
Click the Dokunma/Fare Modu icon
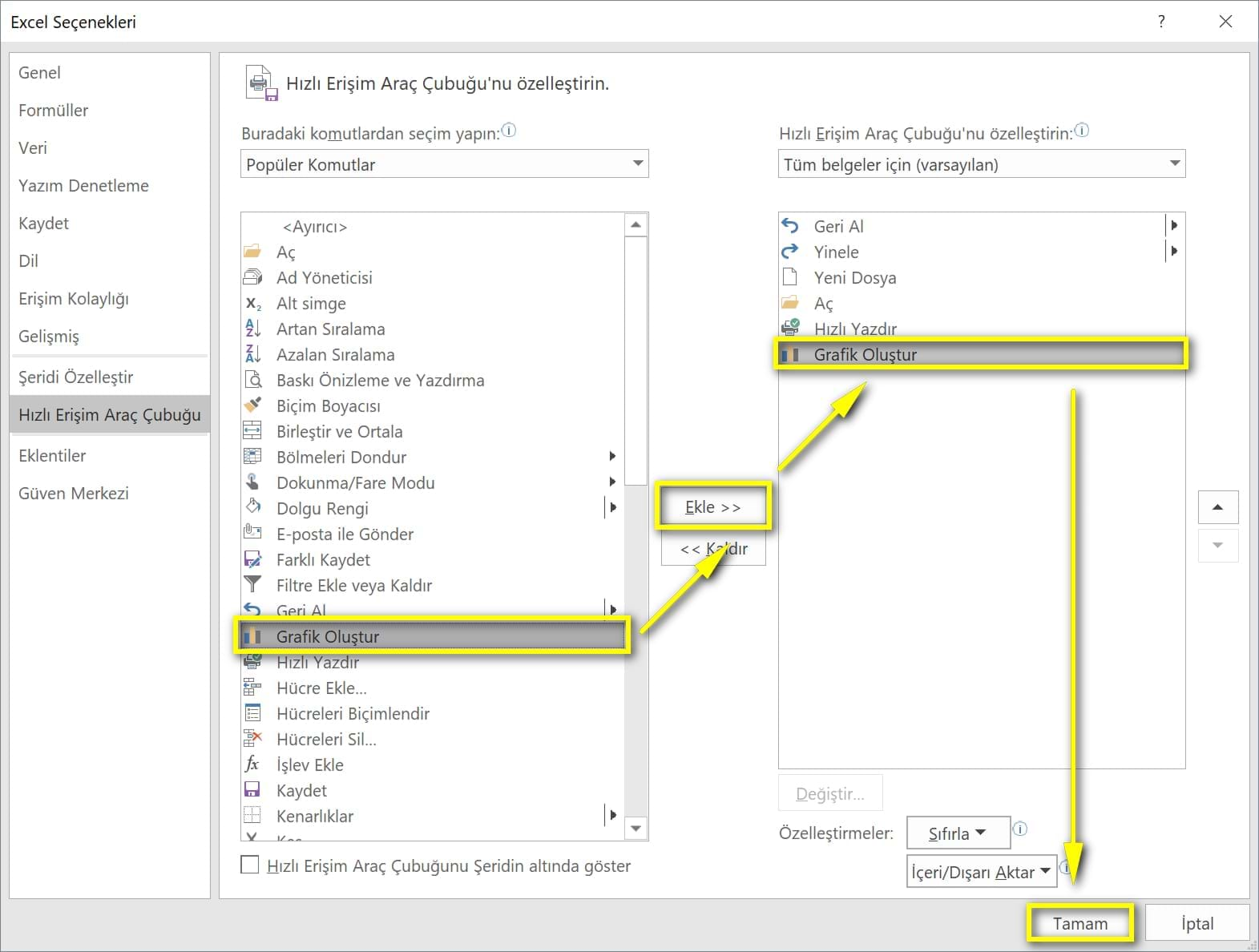(252, 482)
